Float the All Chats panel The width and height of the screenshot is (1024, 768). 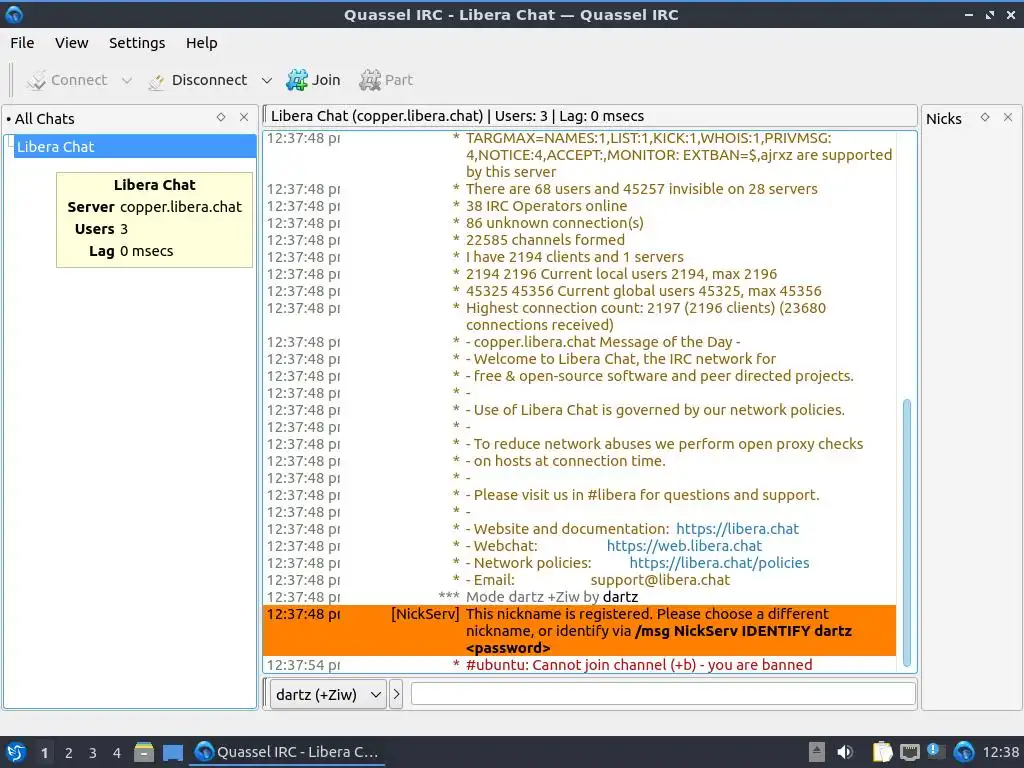[221, 117]
